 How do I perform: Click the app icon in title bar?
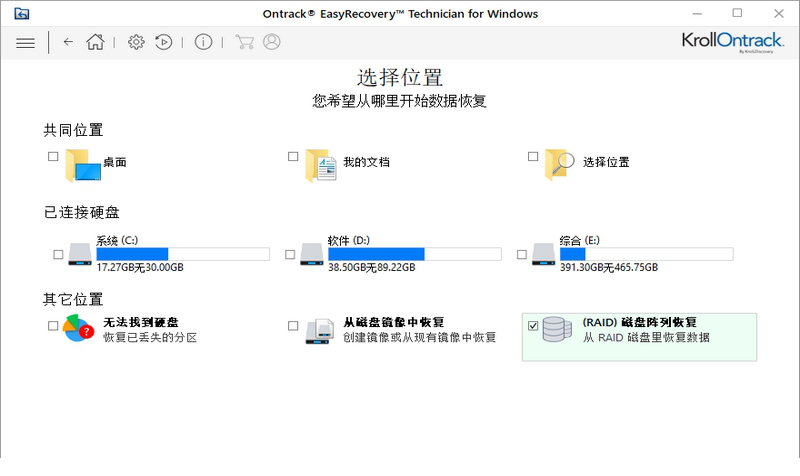pos(21,14)
